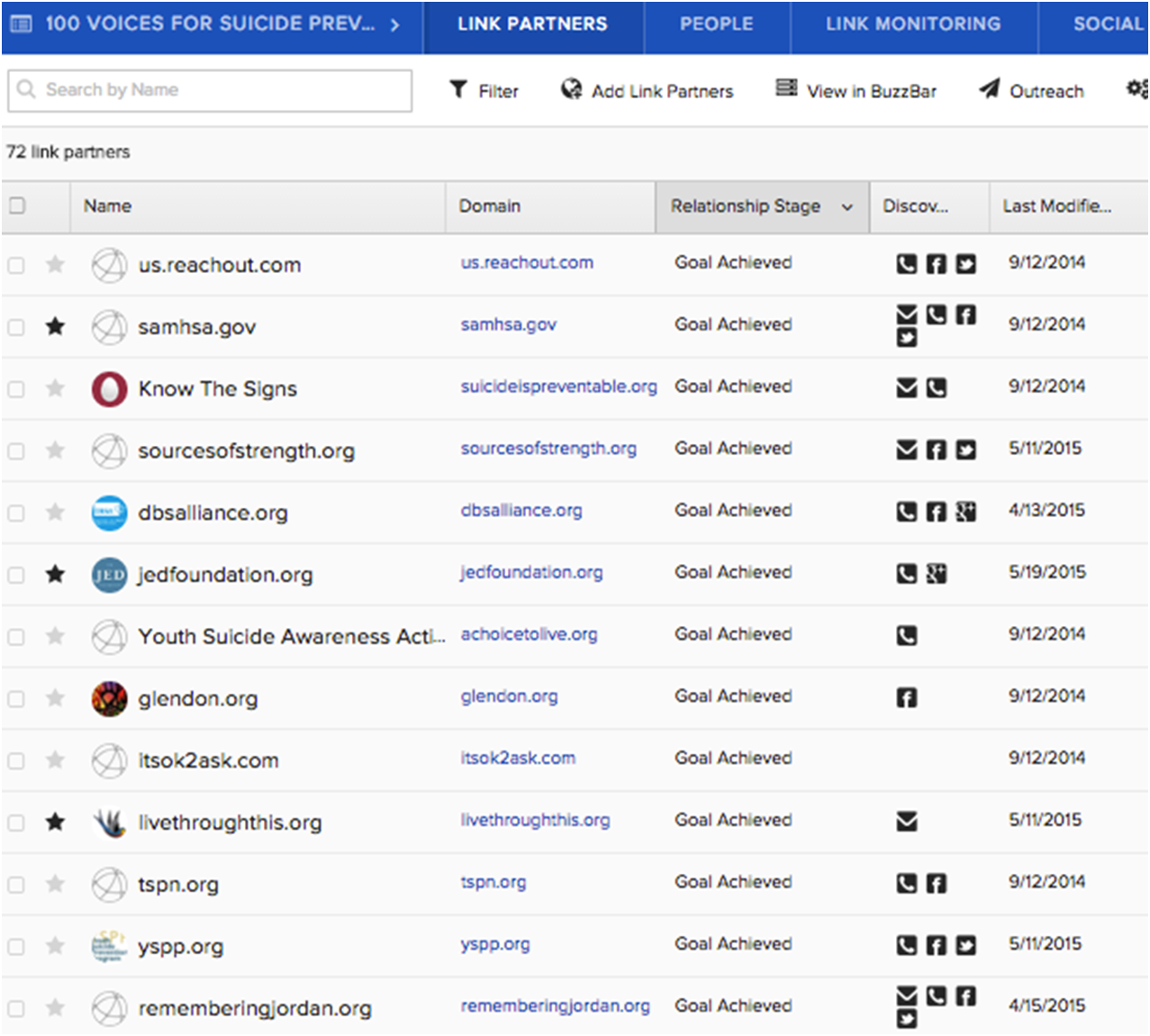Click the View in BuzzBar icon

(x=786, y=88)
